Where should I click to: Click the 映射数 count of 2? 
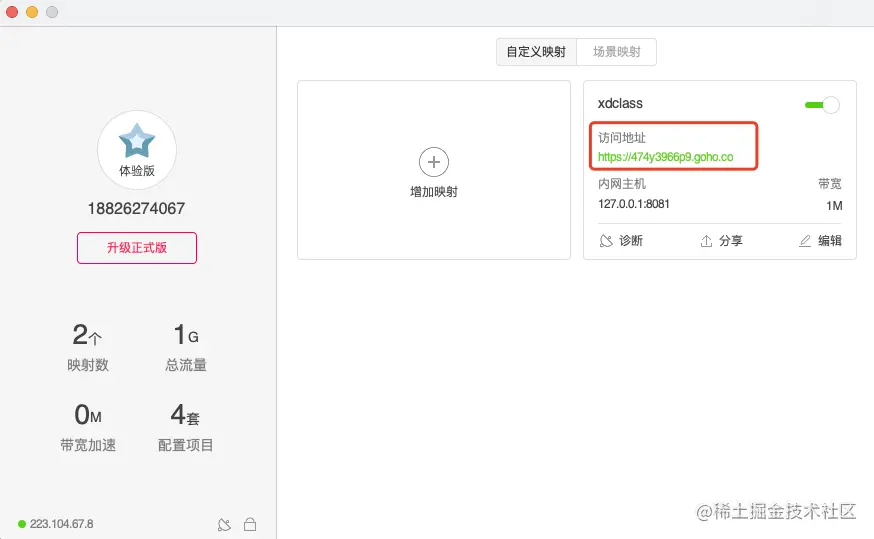point(87,335)
